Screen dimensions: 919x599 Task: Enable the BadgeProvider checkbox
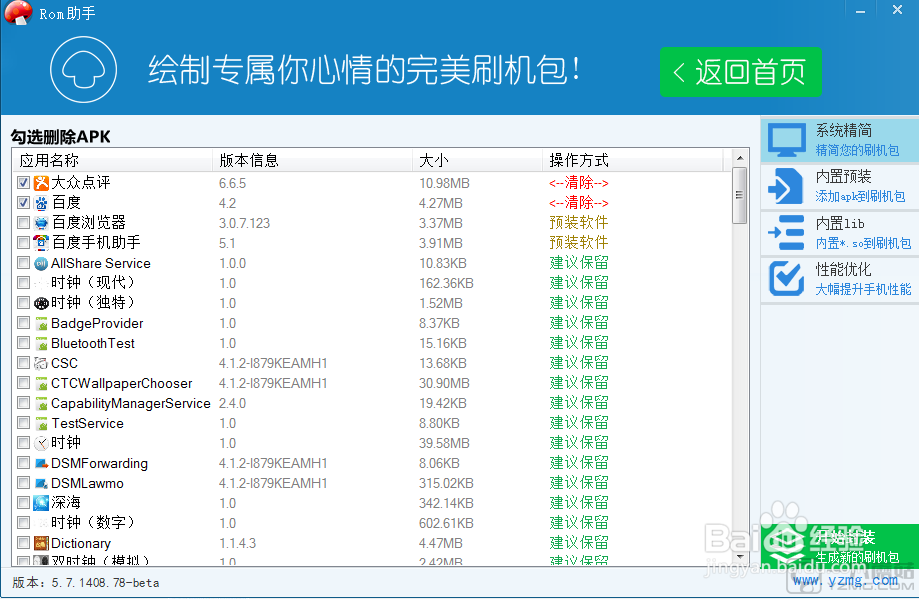pos(23,323)
